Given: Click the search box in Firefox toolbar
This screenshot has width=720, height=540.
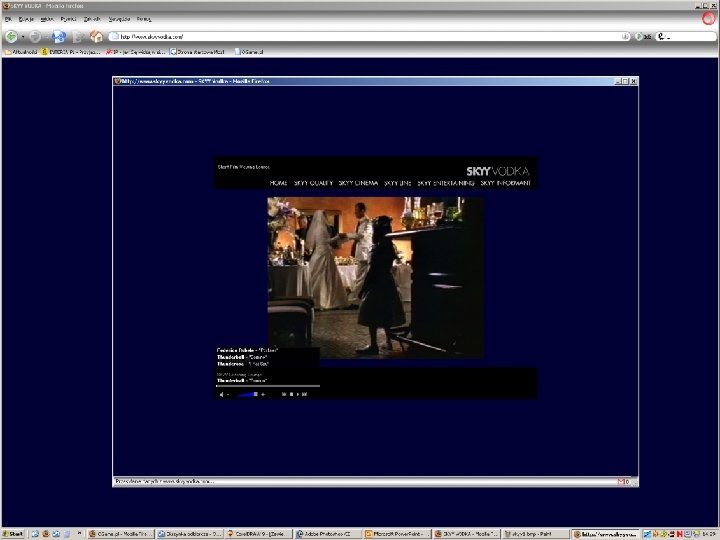Looking at the screenshot, I should [x=685, y=36].
